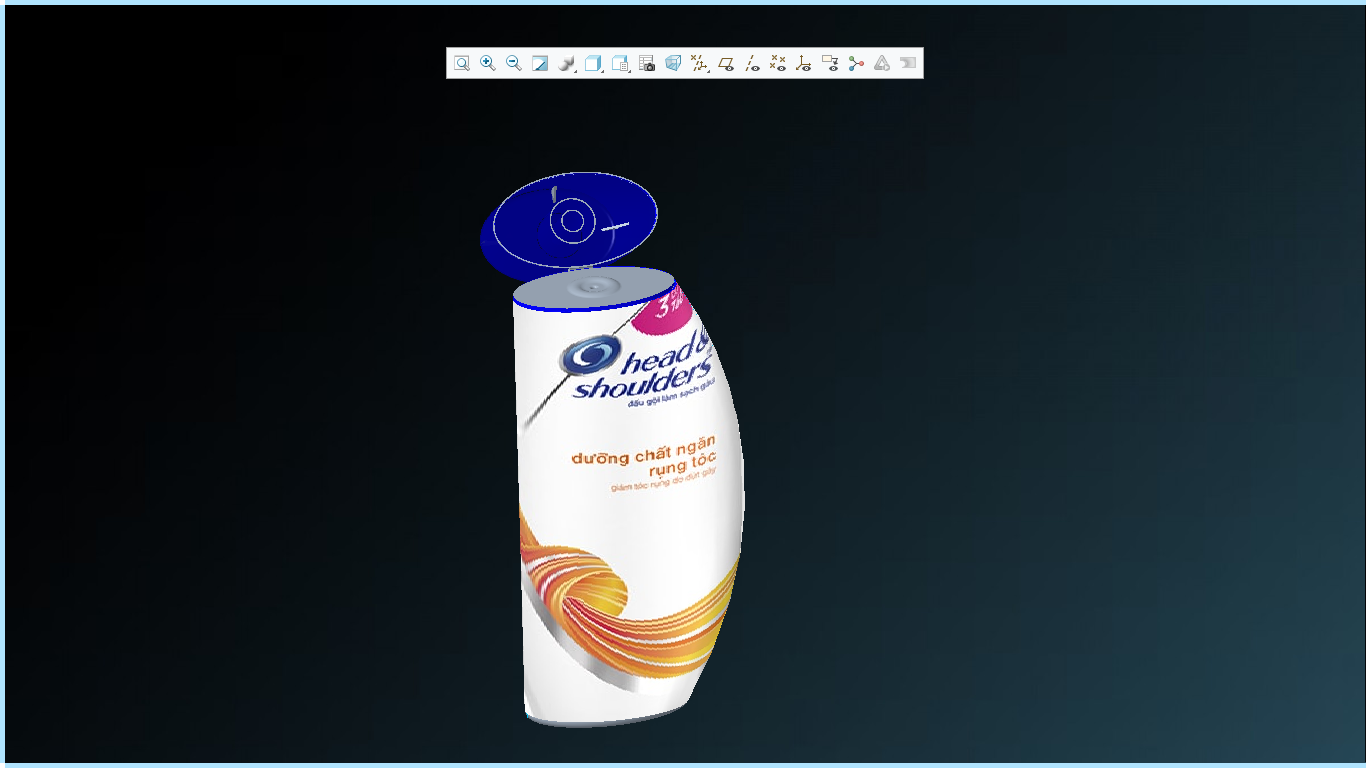Toggle datum axis display
Image resolution: width=1366 pixels, height=768 pixels.
pos(752,63)
